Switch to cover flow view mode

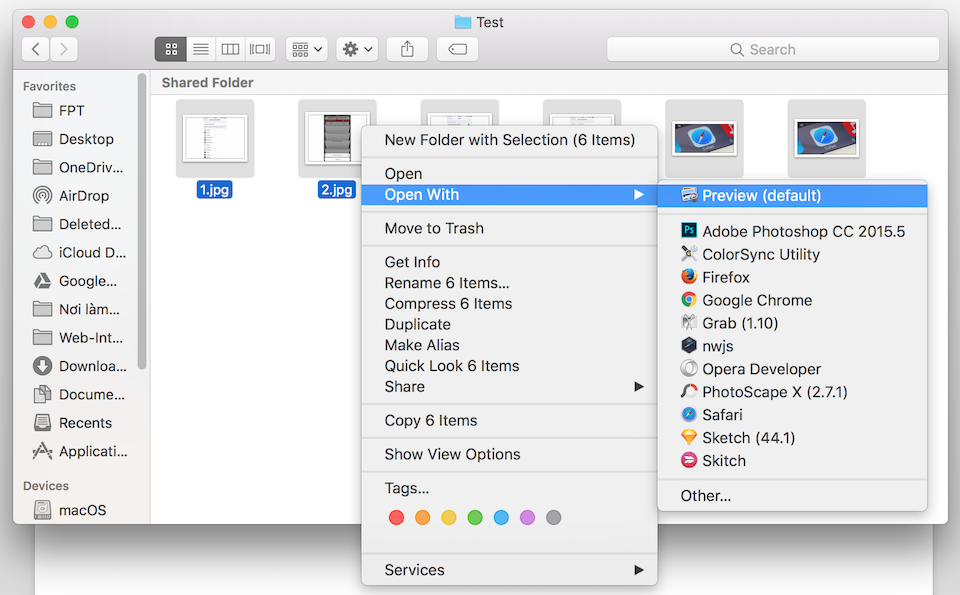259,48
